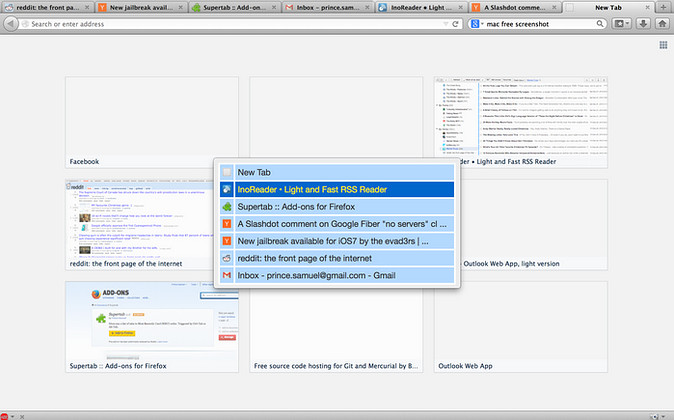Screen dimensions: 674x420
Task: Click the reddit favicon on first tab
Action: [9, 7]
